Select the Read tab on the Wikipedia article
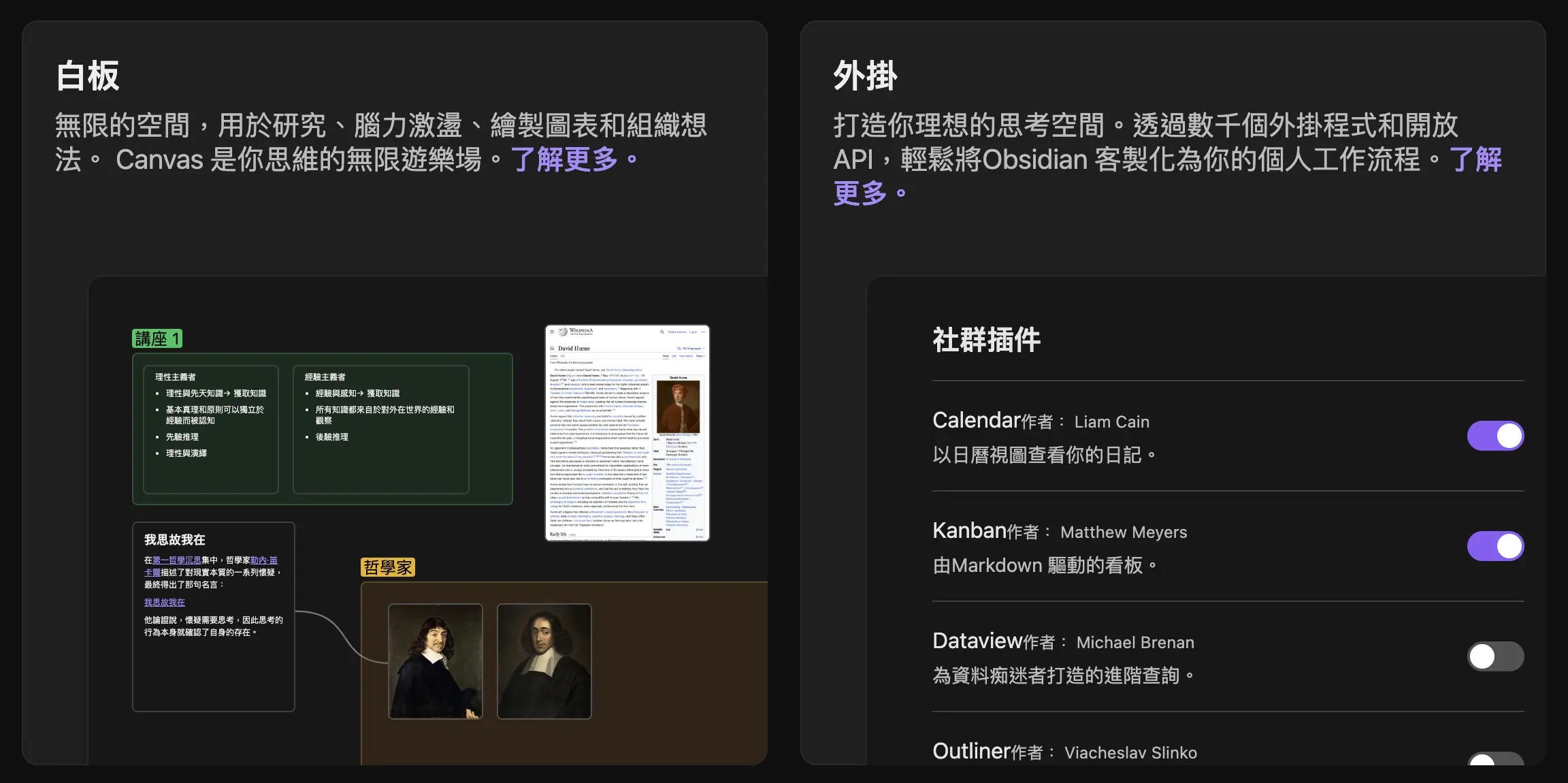This screenshot has width=1568, height=783. pos(666,356)
